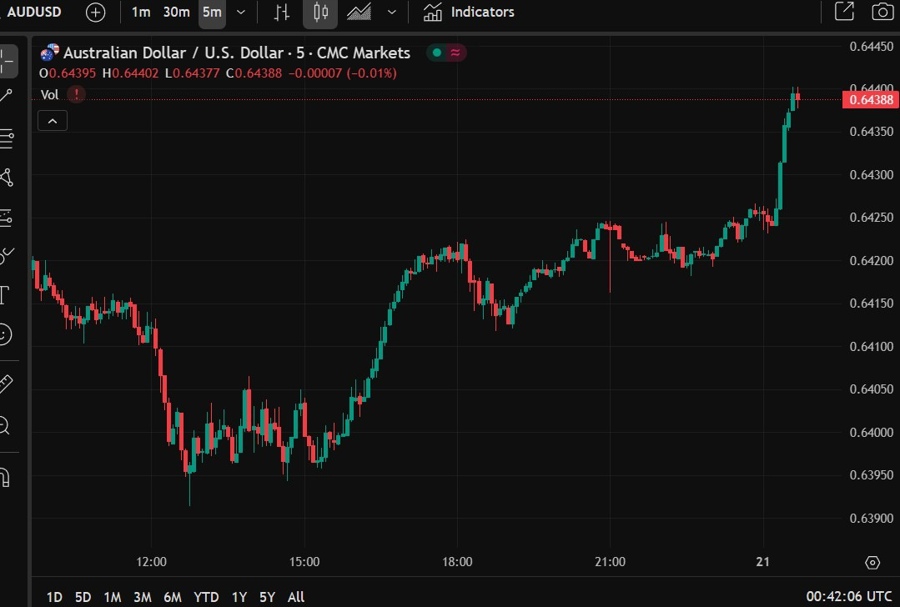
Task: Click the current price label 0.64388
Action: coord(871,100)
